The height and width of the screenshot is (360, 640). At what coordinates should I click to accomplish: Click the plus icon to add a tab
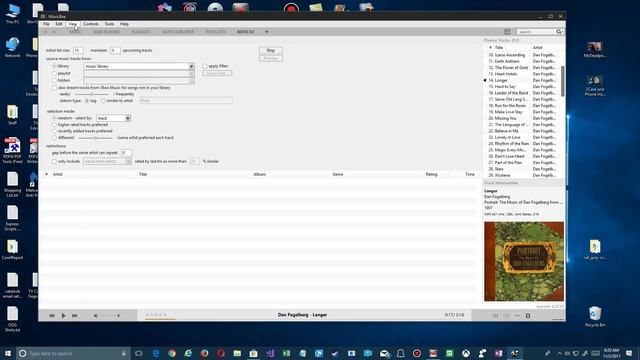click(x=267, y=32)
